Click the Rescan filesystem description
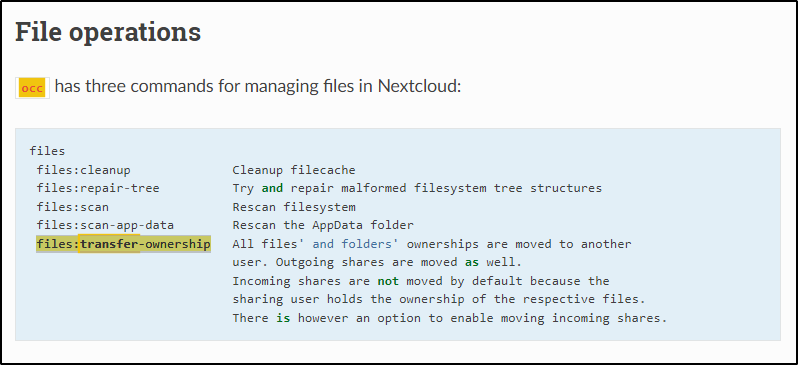The width and height of the screenshot is (798, 365). [x=294, y=207]
